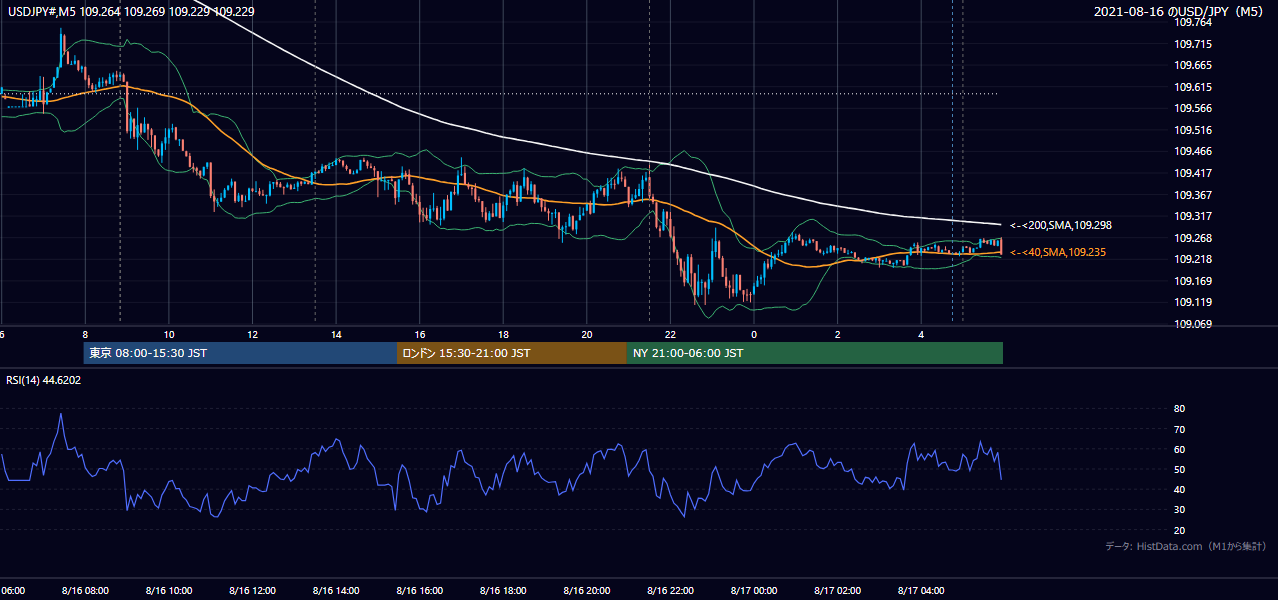Click price axis value 109.715
The image size is (1278, 600).
click(x=1193, y=44)
